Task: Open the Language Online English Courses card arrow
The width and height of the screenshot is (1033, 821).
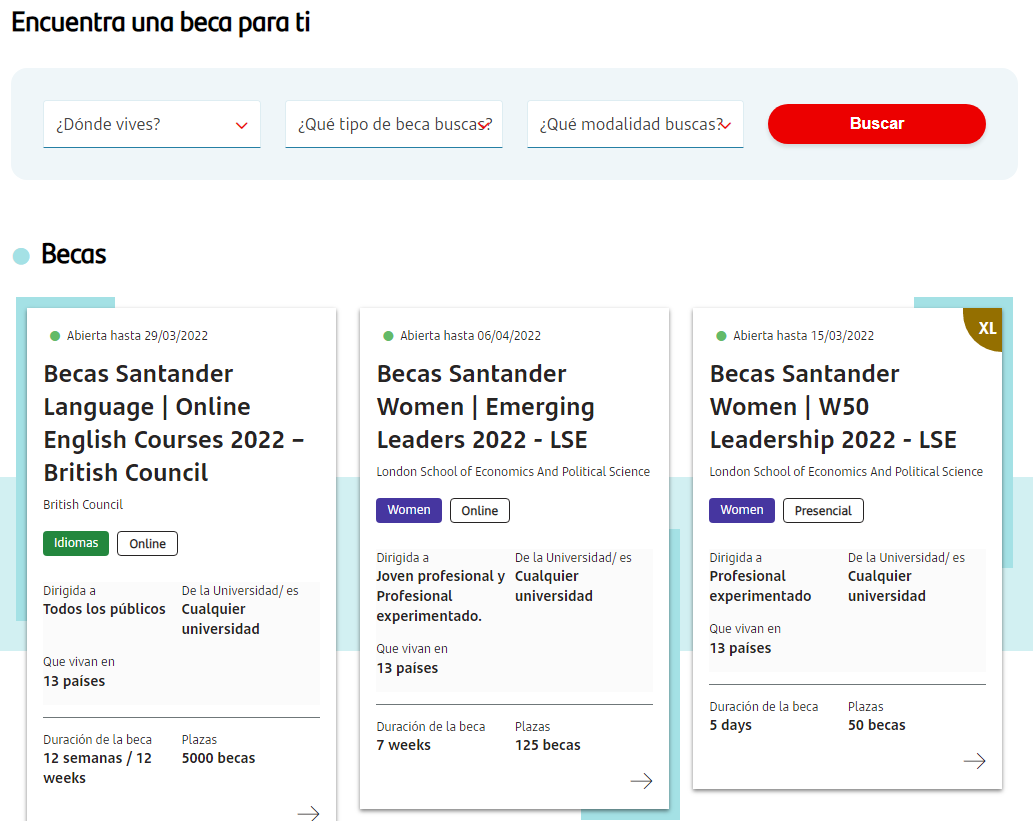Action: coord(308,813)
